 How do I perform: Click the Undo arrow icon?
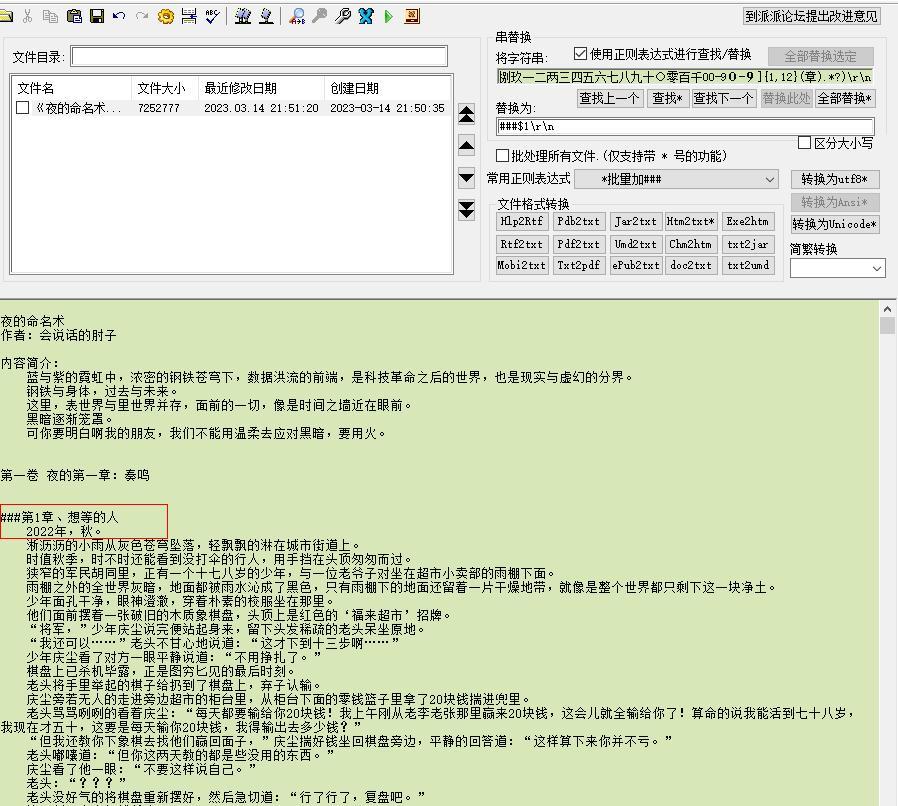point(120,16)
